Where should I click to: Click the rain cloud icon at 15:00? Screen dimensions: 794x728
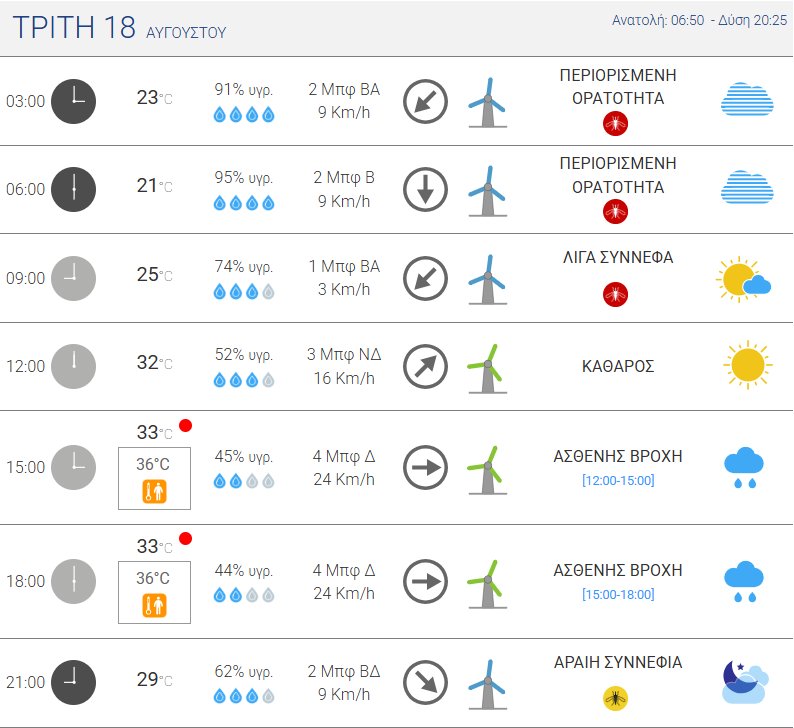tap(744, 467)
